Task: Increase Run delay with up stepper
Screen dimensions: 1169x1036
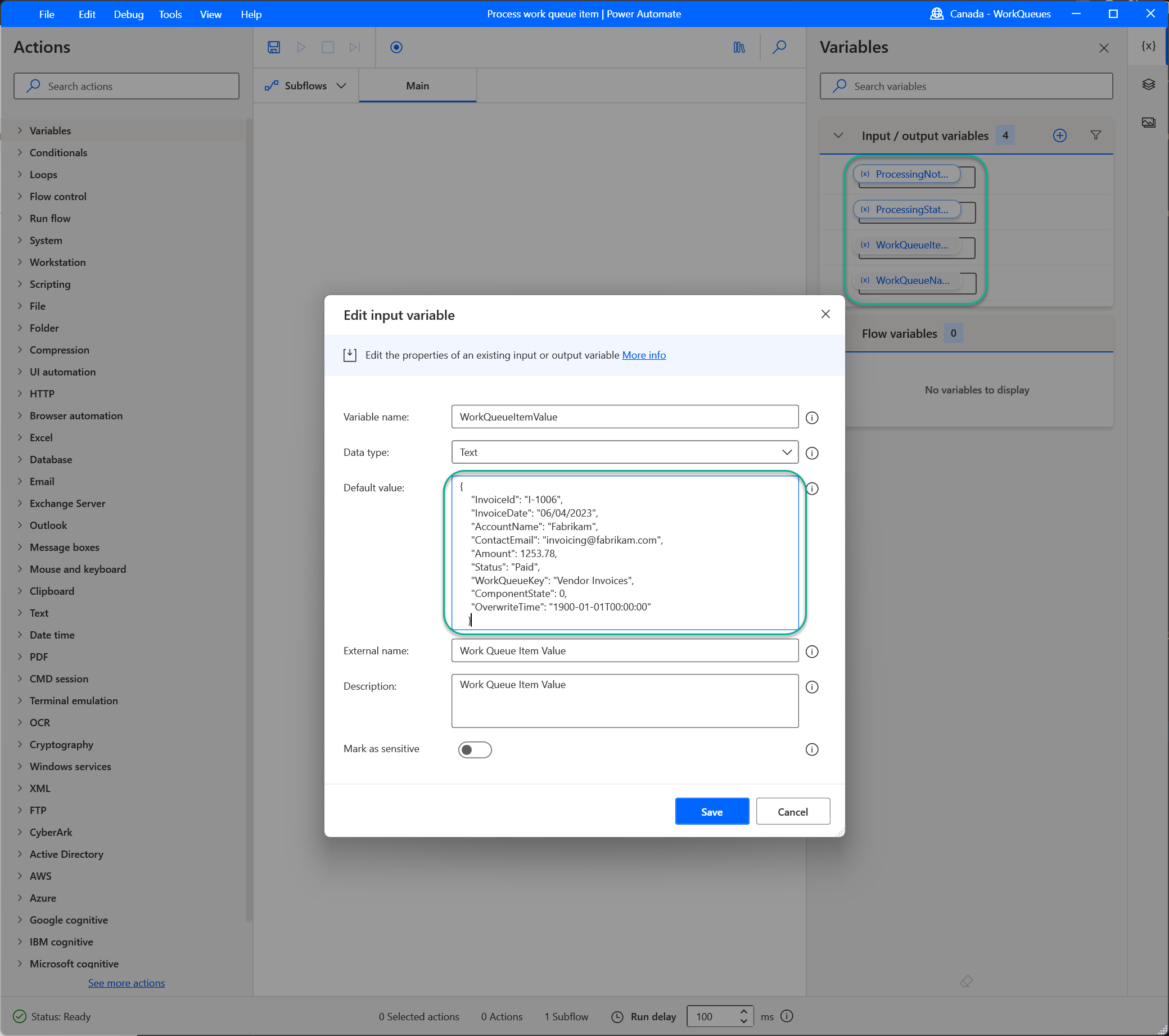Action: (743, 1011)
